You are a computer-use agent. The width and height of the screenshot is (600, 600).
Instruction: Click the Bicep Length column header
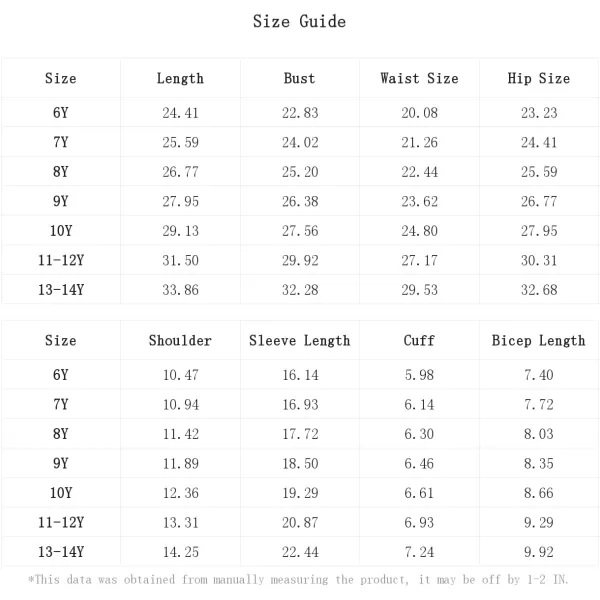[x=539, y=341]
